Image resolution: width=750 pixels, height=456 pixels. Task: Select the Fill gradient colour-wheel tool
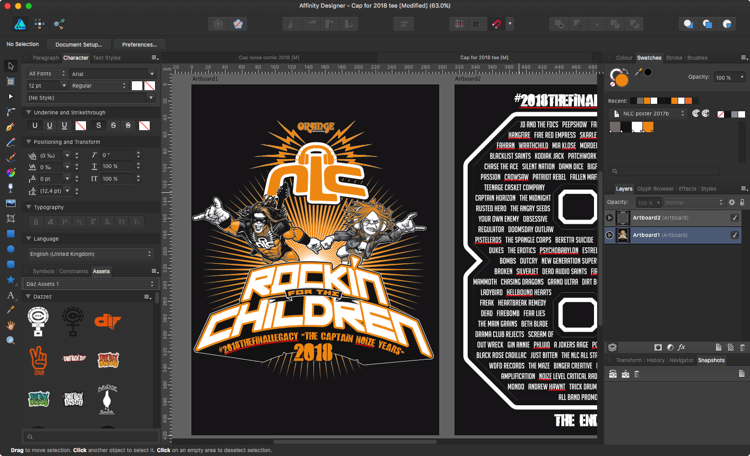[11, 173]
